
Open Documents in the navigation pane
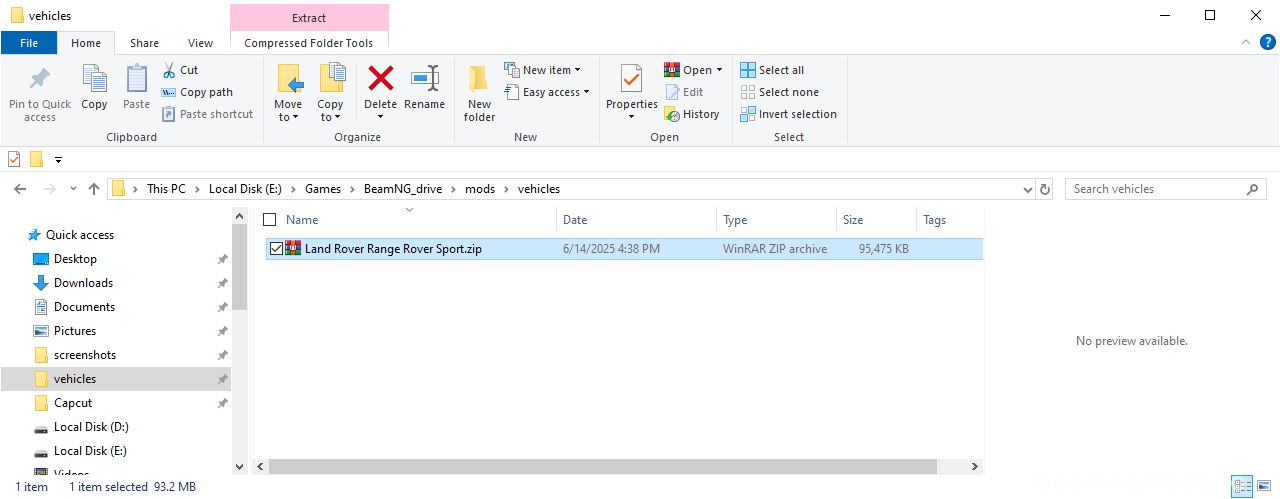[84, 307]
